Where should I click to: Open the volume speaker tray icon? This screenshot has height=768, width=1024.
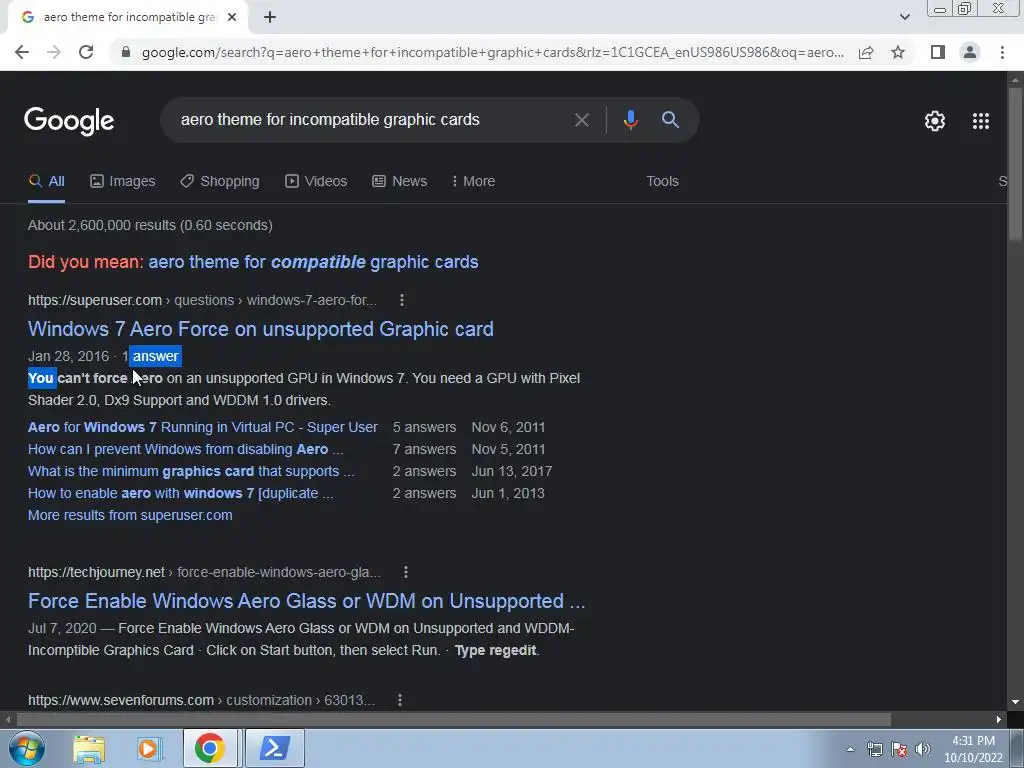tap(923, 749)
